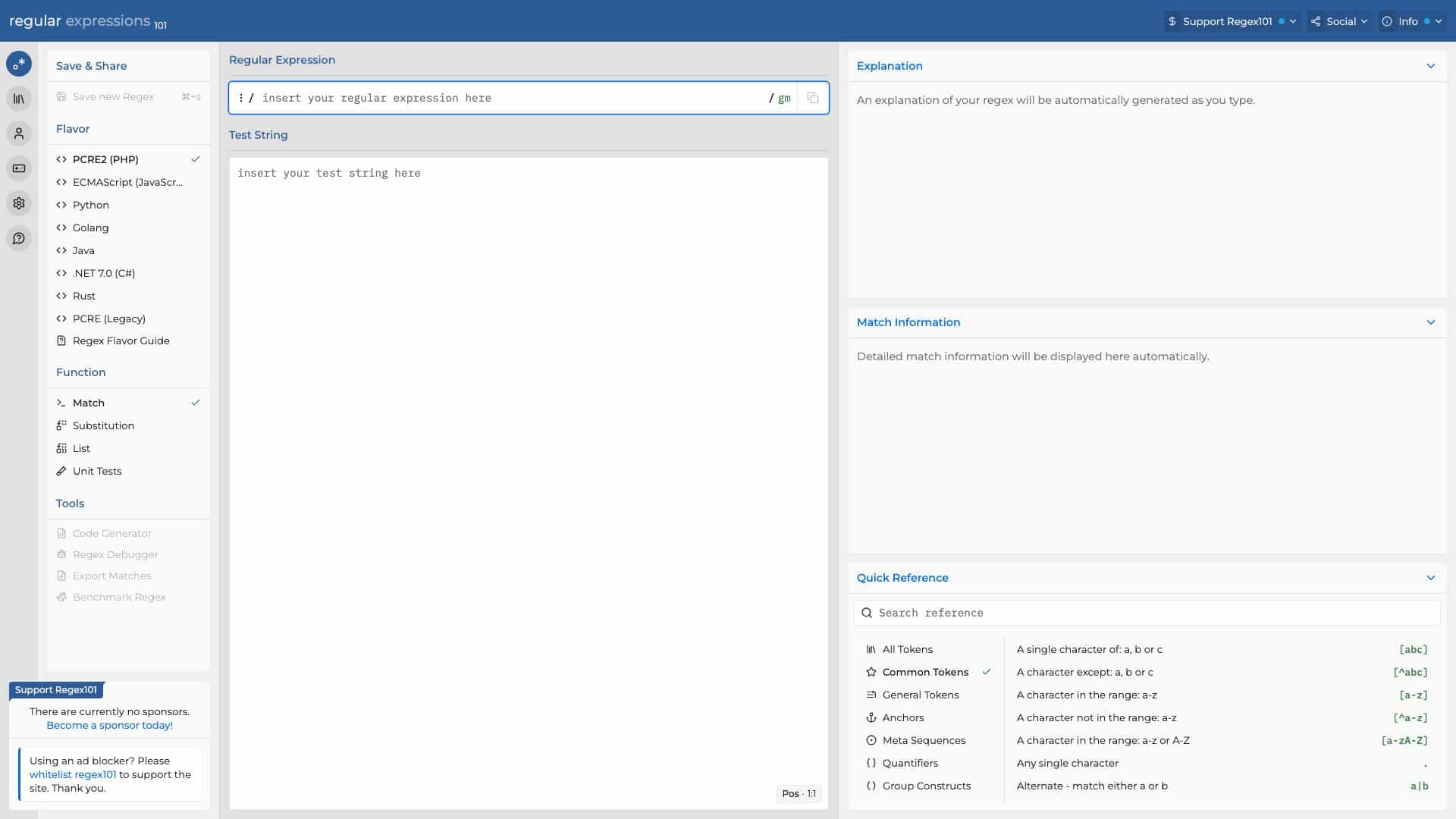Click the Search reference input field
The width and height of the screenshot is (1456, 819).
click(1153, 613)
